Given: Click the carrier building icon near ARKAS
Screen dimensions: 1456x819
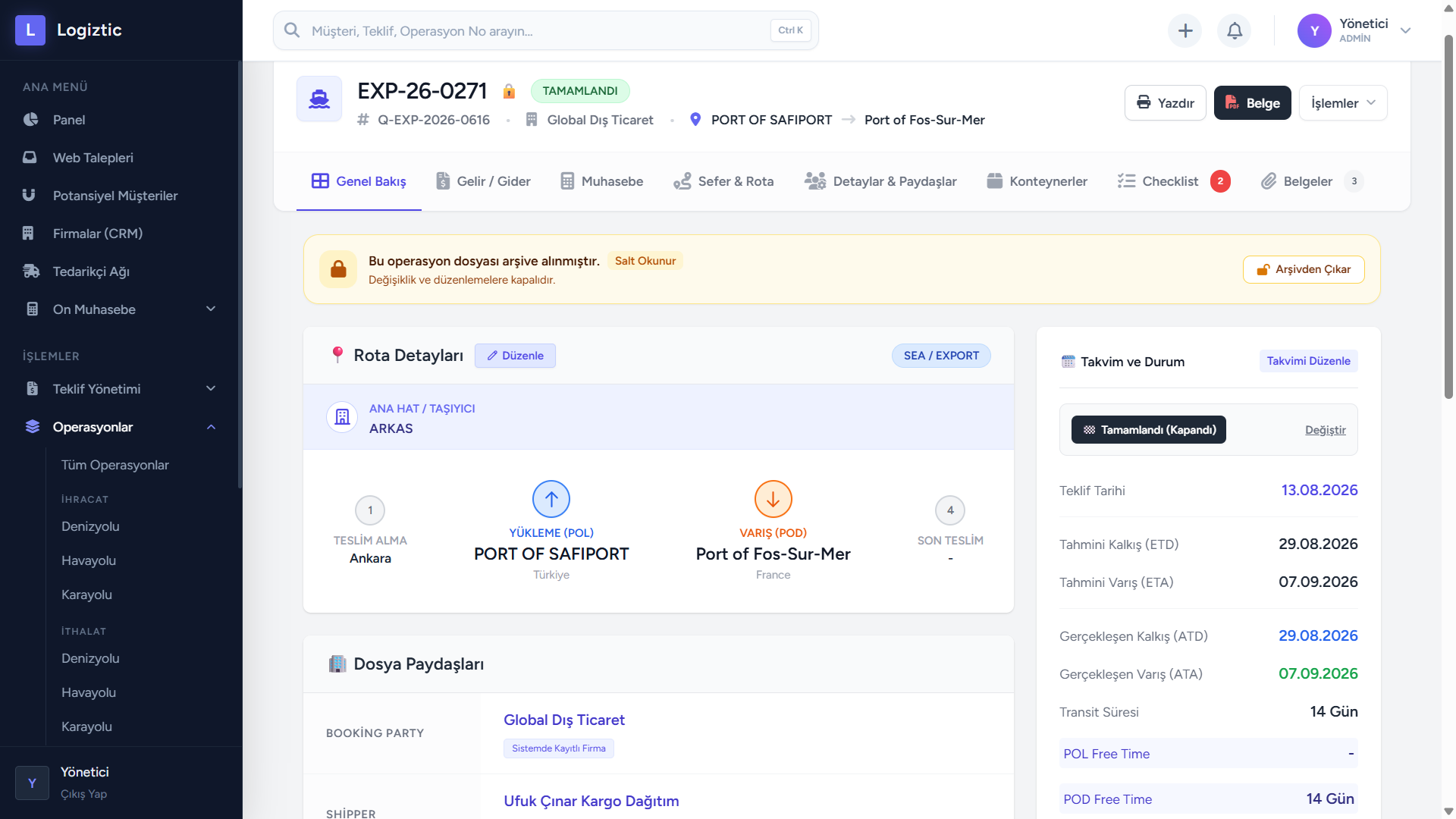Looking at the screenshot, I should [x=342, y=417].
